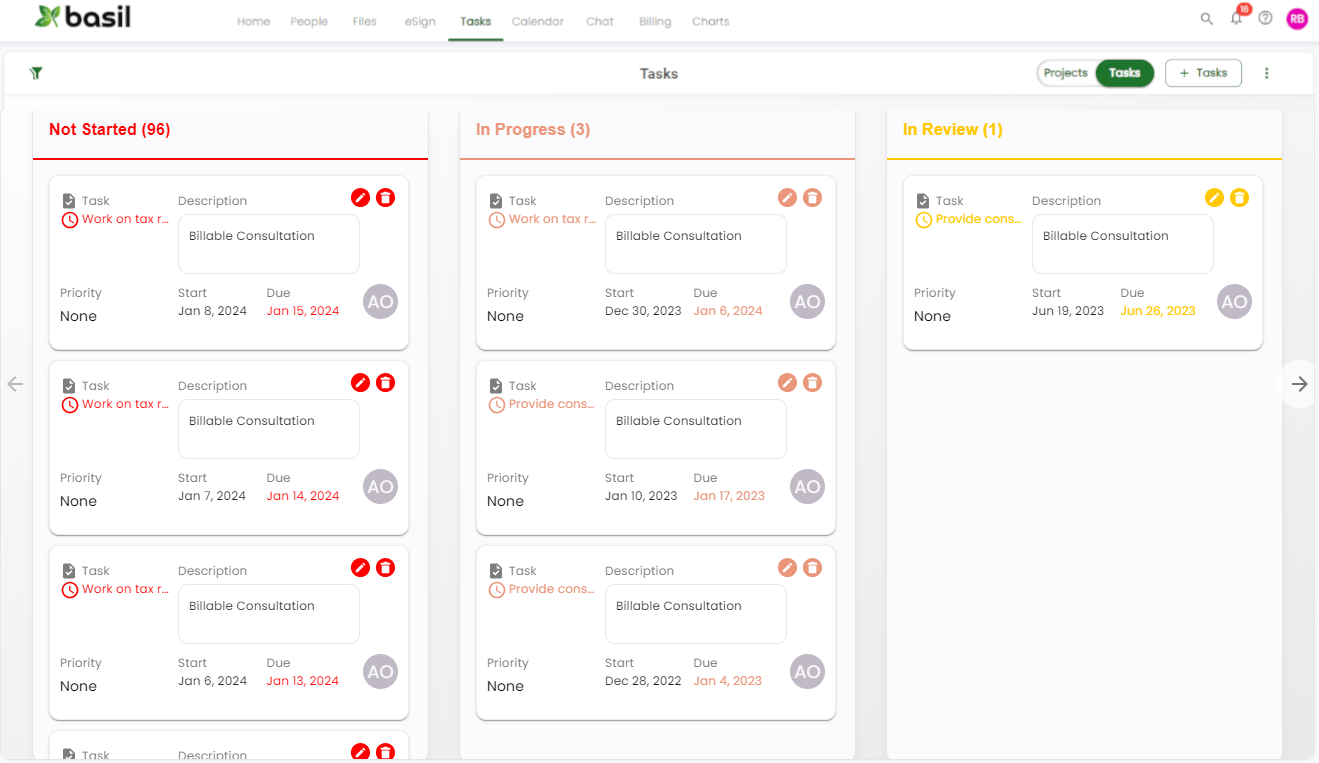
Task: Navigate to the Billing tab
Action: (654, 21)
